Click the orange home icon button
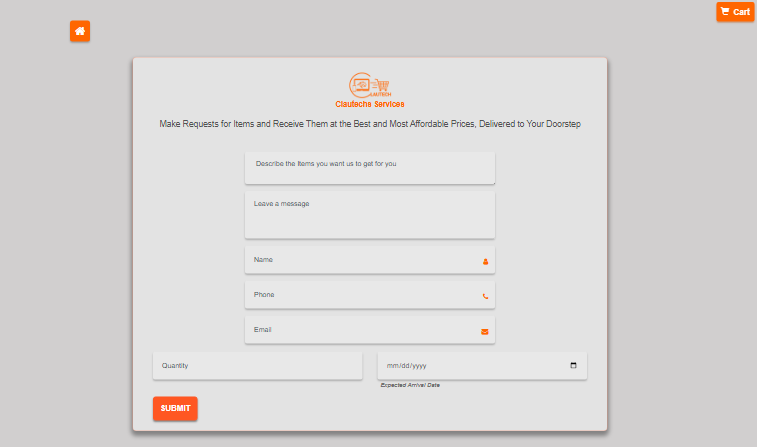The image size is (757, 447). 80,31
